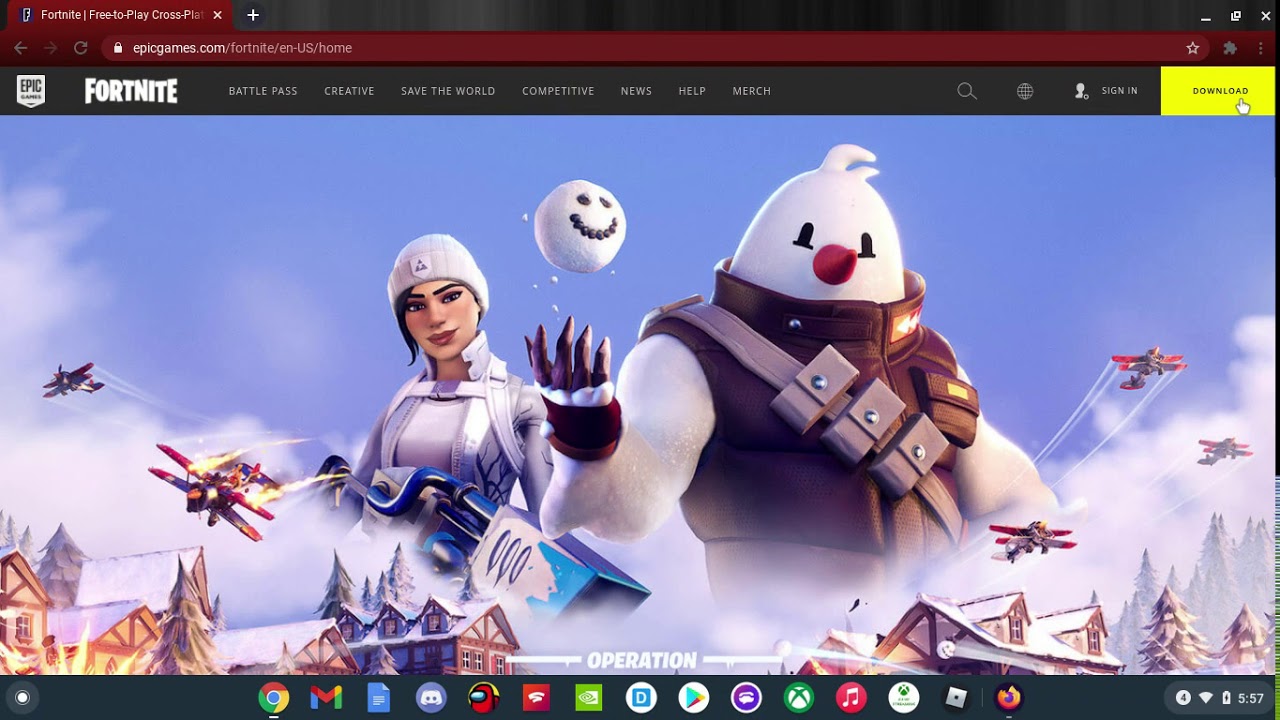1280x720 pixels.
Task: Open NVIDIA GeForce Now shelf app
Action: 589,698
